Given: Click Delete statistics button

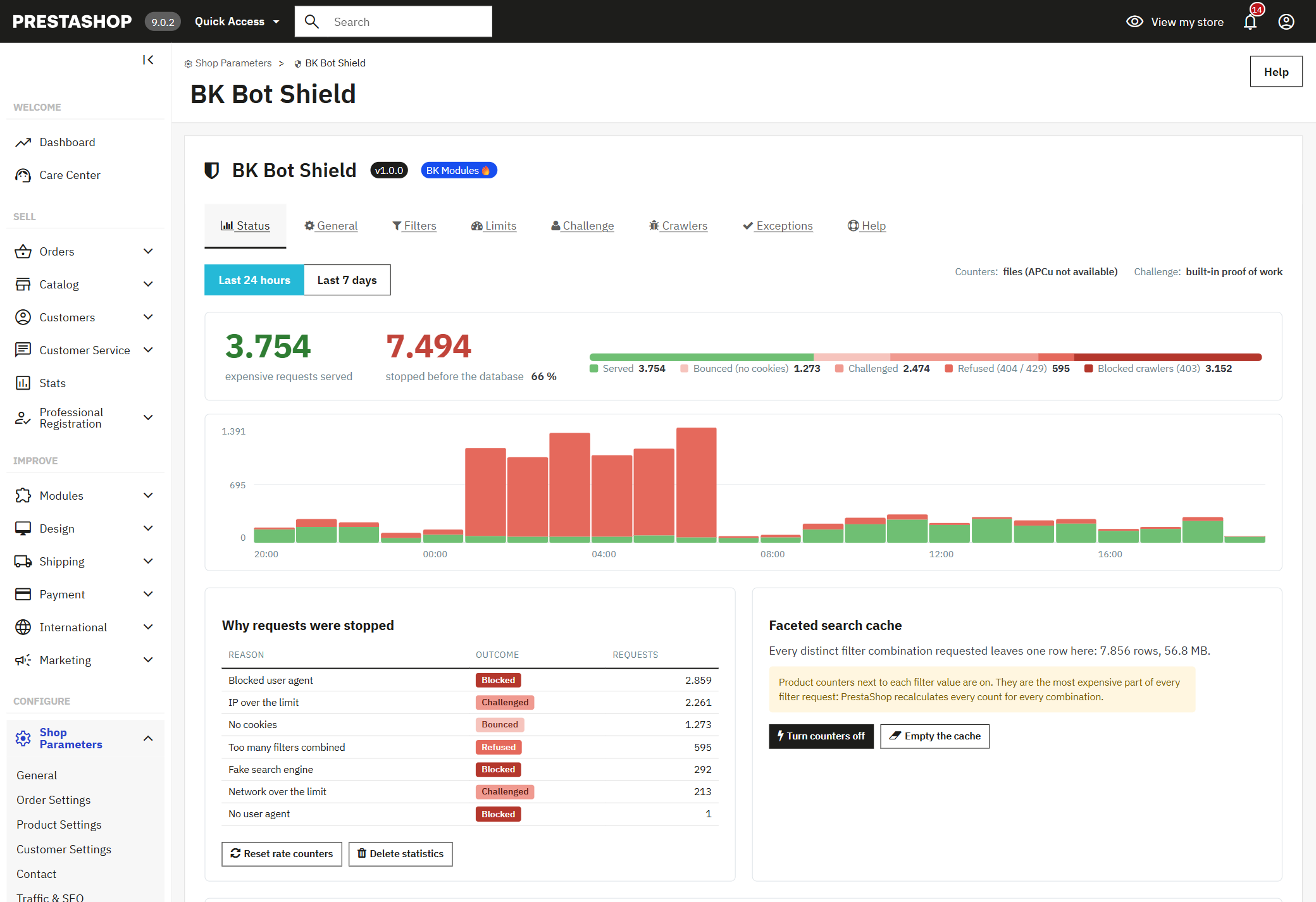Looking at the screenshot, I should (400, 854).
